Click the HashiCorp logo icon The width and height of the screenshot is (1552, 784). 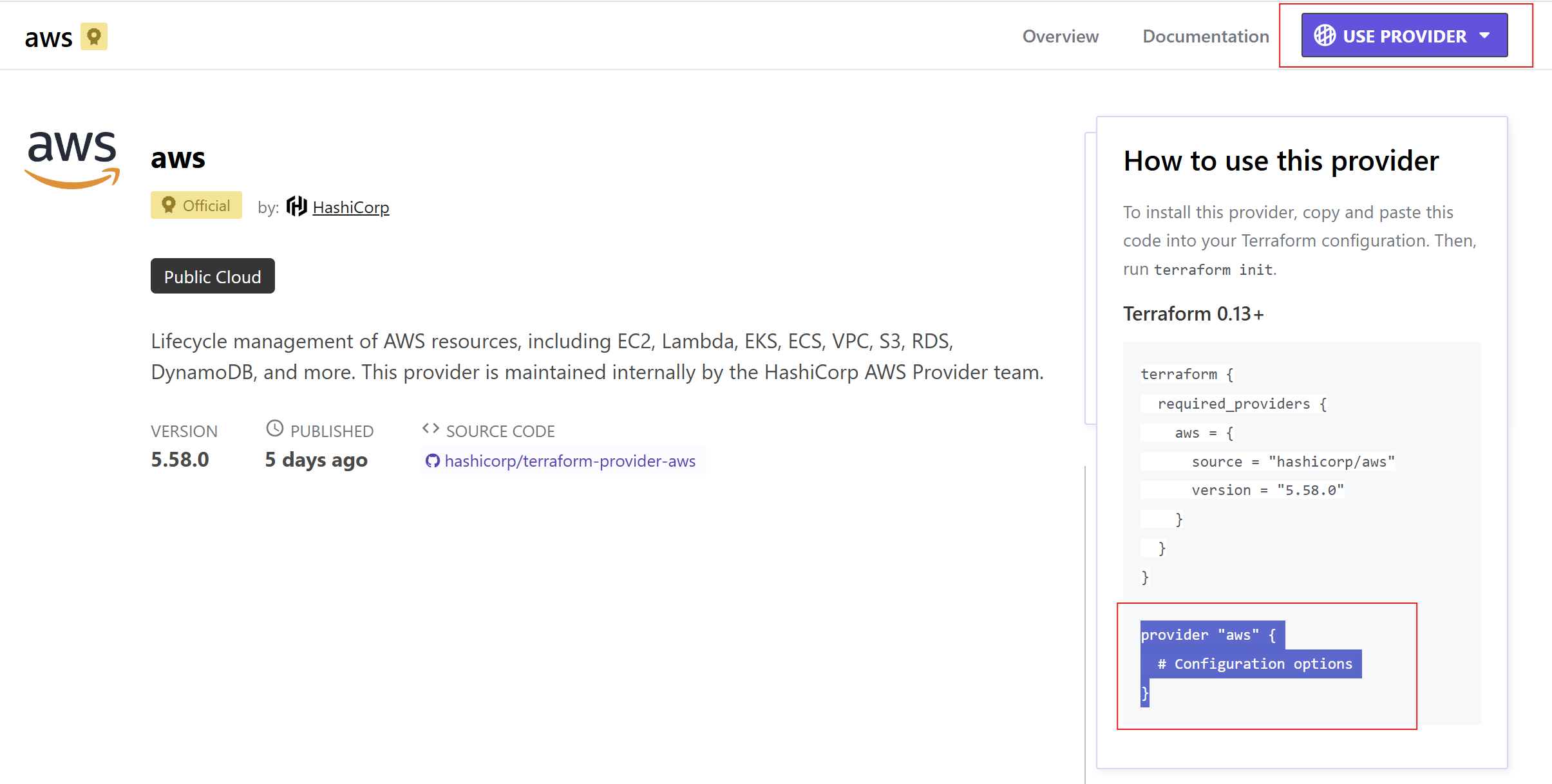click(296, 207)
